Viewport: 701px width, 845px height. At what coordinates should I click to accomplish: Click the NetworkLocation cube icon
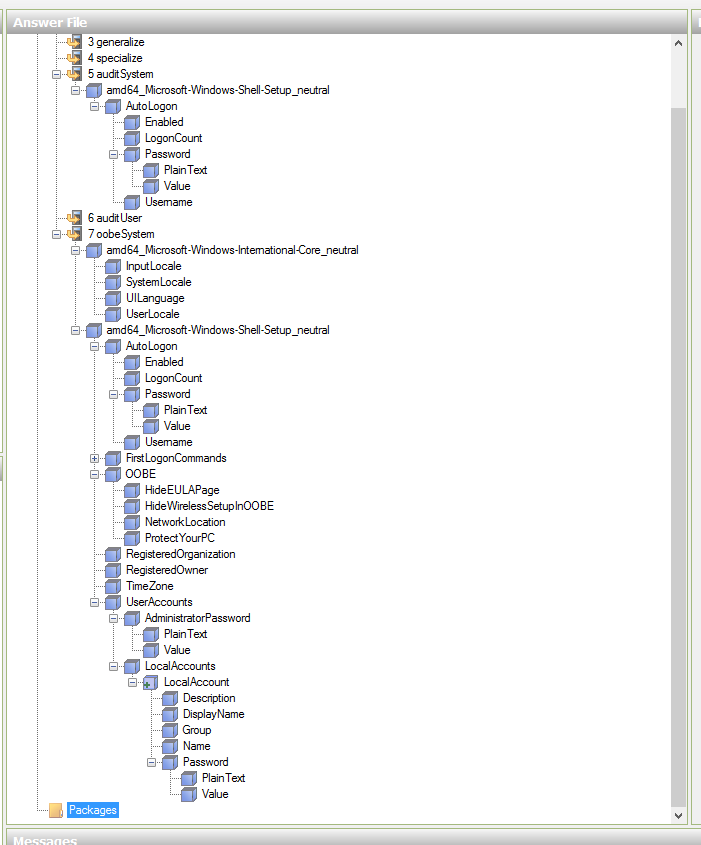pyautogui.click(x=132, y=522)
